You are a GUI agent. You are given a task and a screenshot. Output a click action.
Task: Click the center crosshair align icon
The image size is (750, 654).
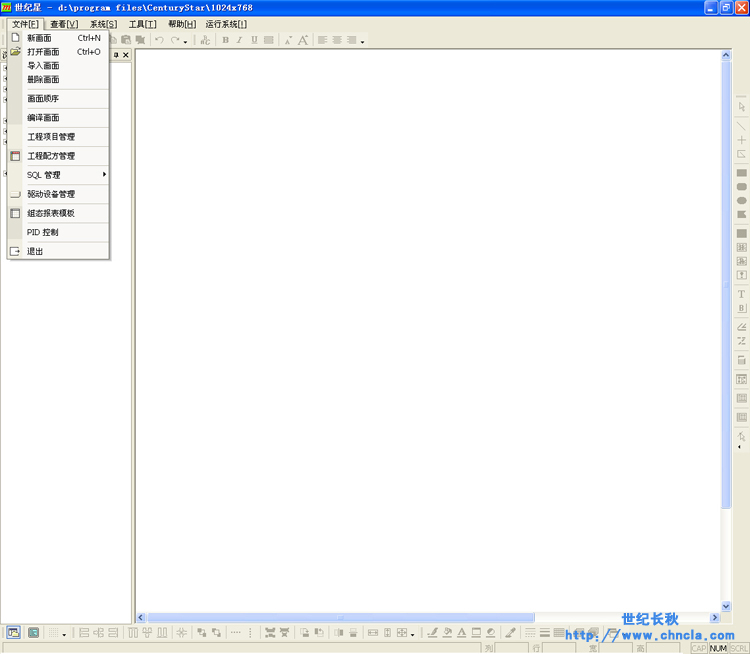click(x=182, y=633)
